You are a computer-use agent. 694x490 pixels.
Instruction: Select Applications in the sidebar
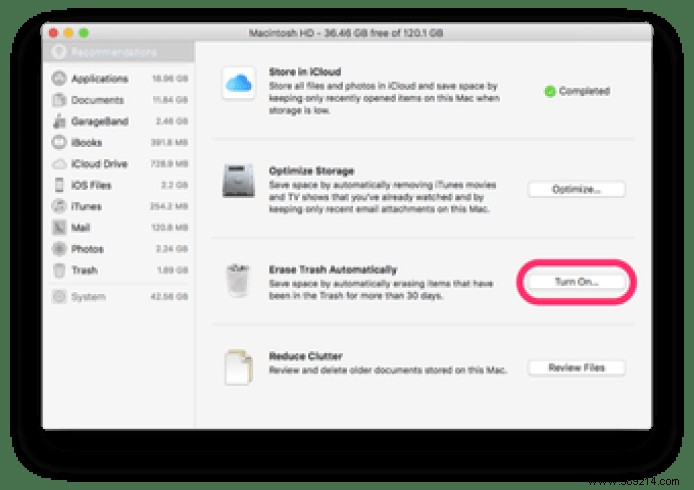click(119, 78)
